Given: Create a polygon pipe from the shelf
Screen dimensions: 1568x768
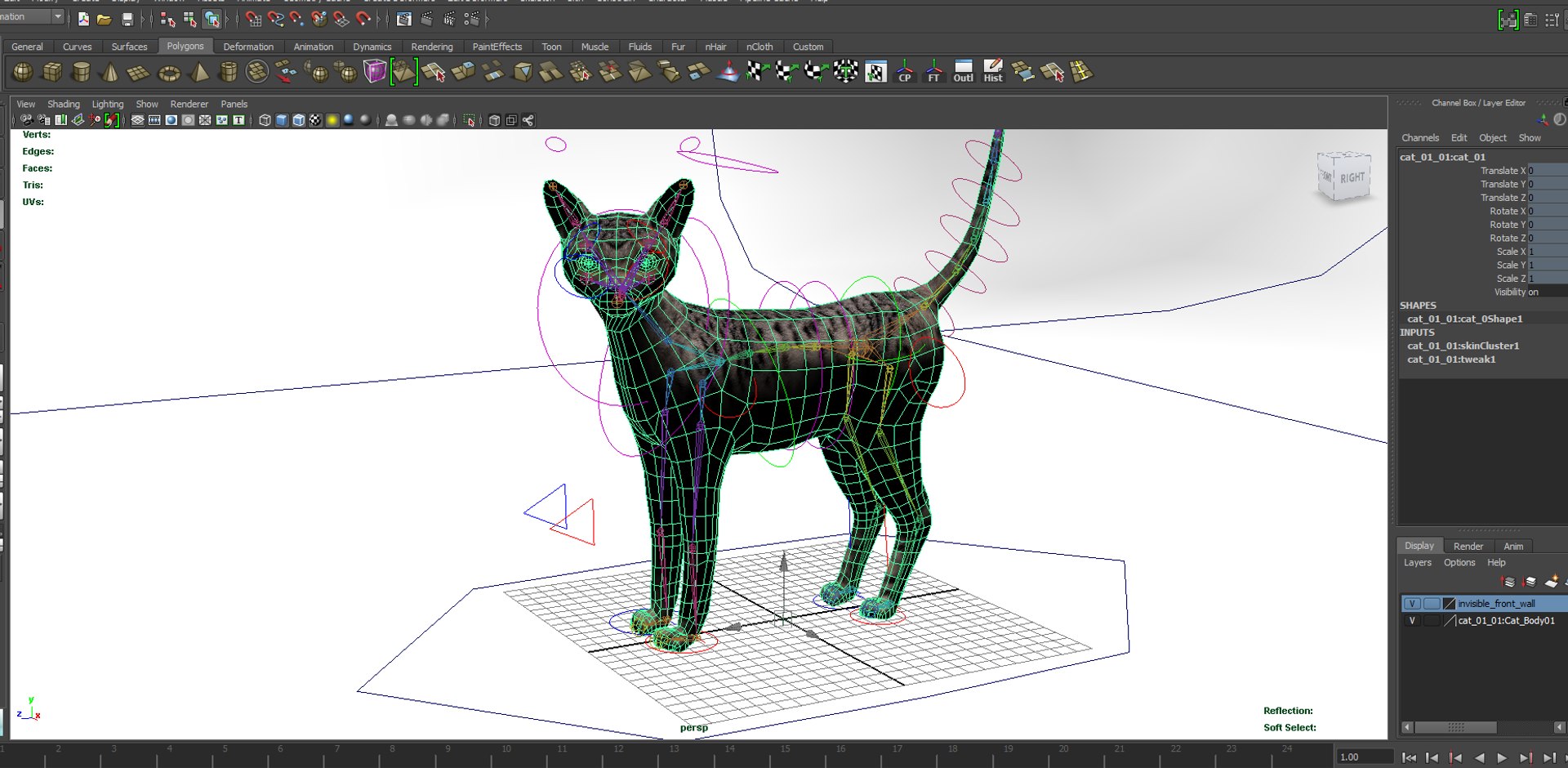Looking at the screenshot, I should tap(229, 72).
